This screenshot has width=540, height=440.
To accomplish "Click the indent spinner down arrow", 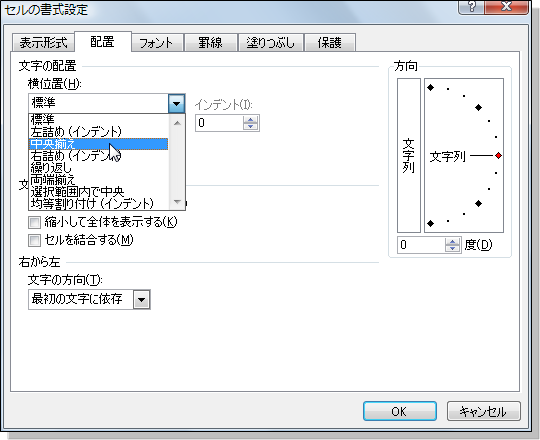I will pyautogui.click(x=250, y=126).
